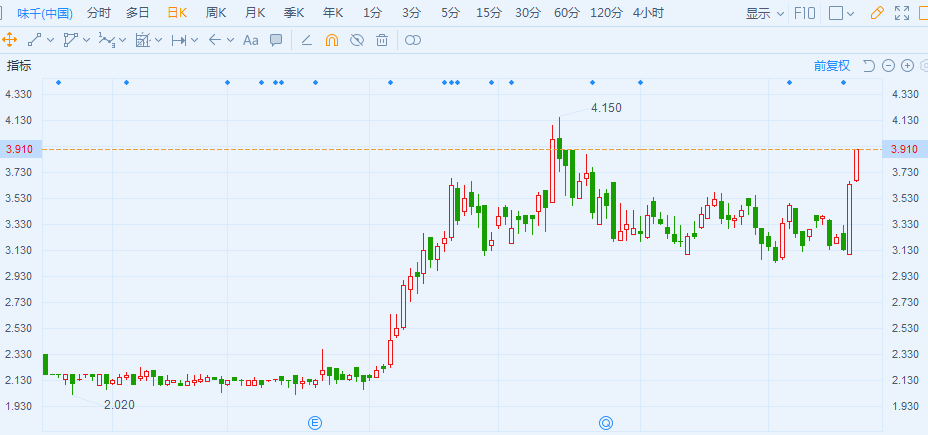The image size is (928, 435).
Task: Switch to the 1分 interval
Action: click(372, 13)
